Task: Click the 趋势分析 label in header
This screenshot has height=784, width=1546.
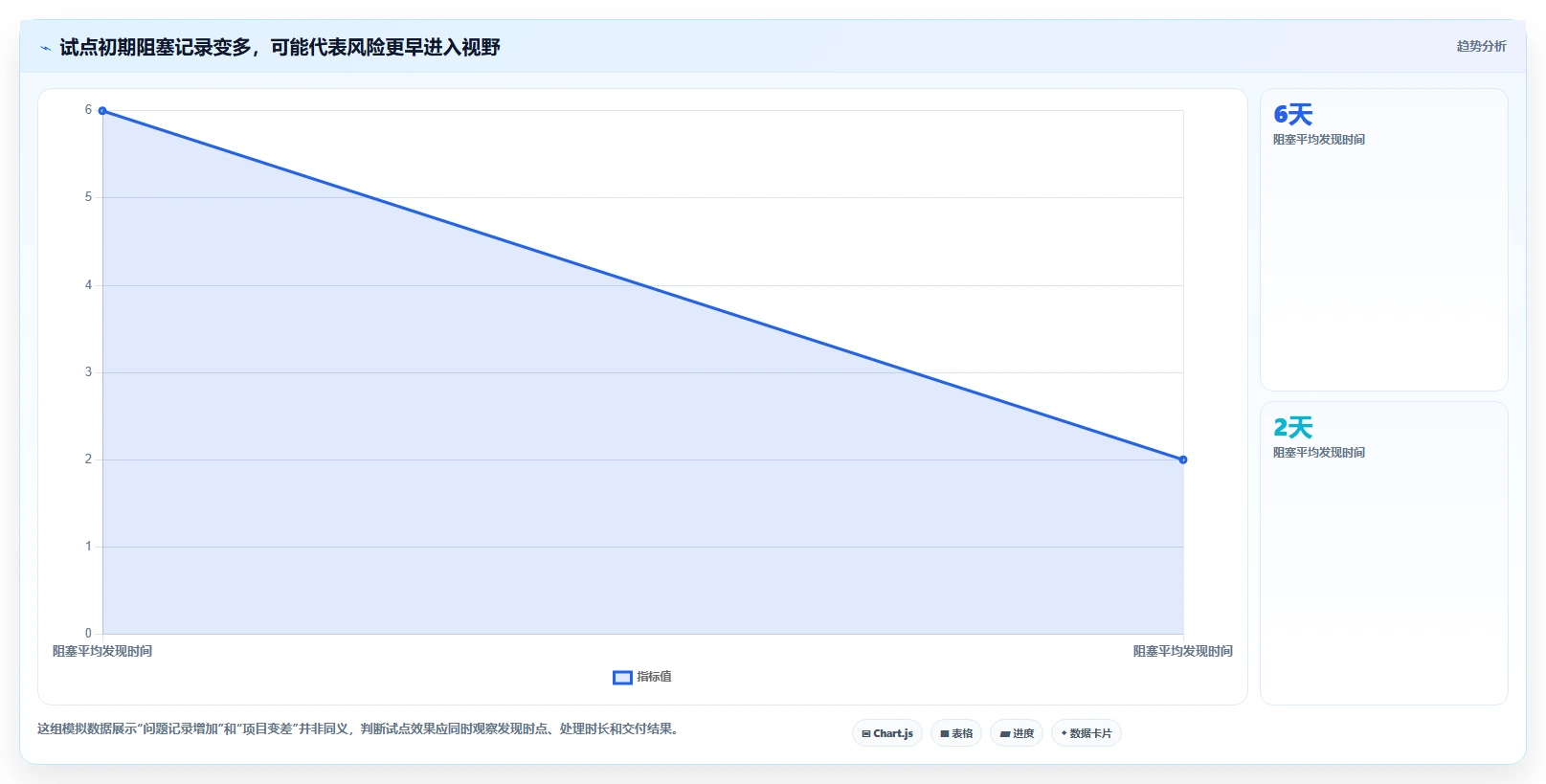Action: (1481, 46)
